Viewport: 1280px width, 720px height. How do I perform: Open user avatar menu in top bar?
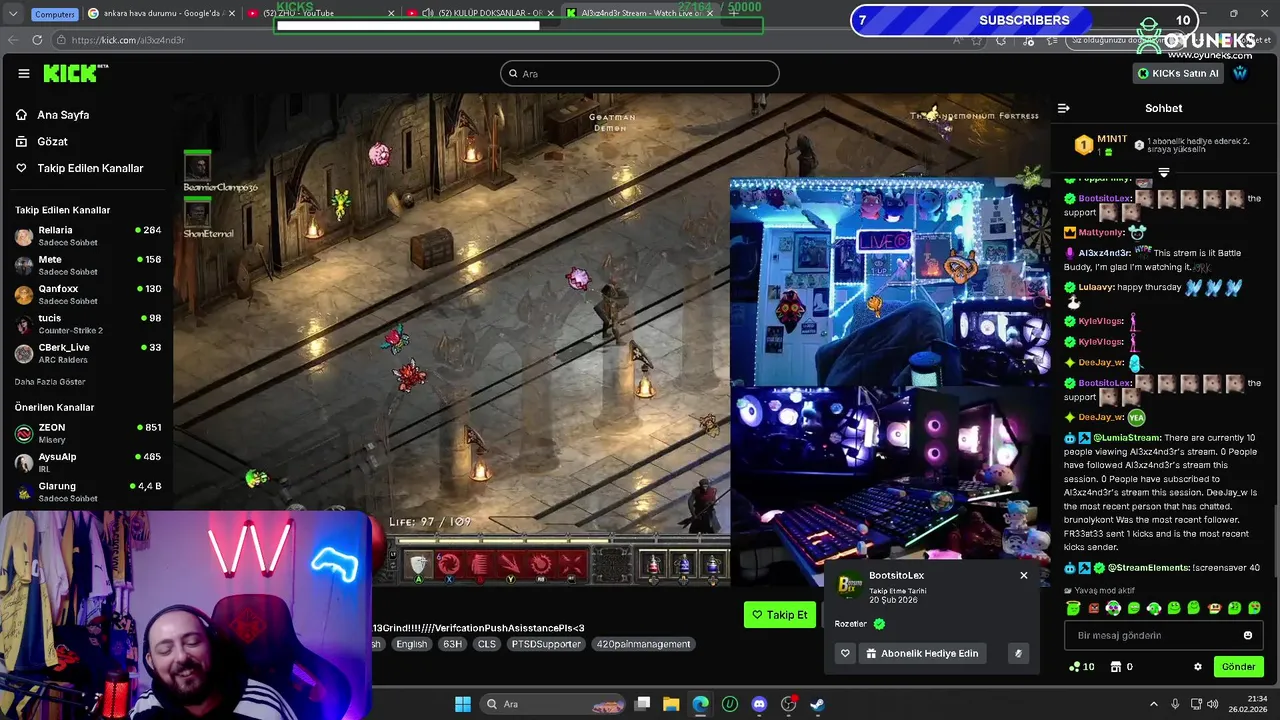coord(1240,73)
